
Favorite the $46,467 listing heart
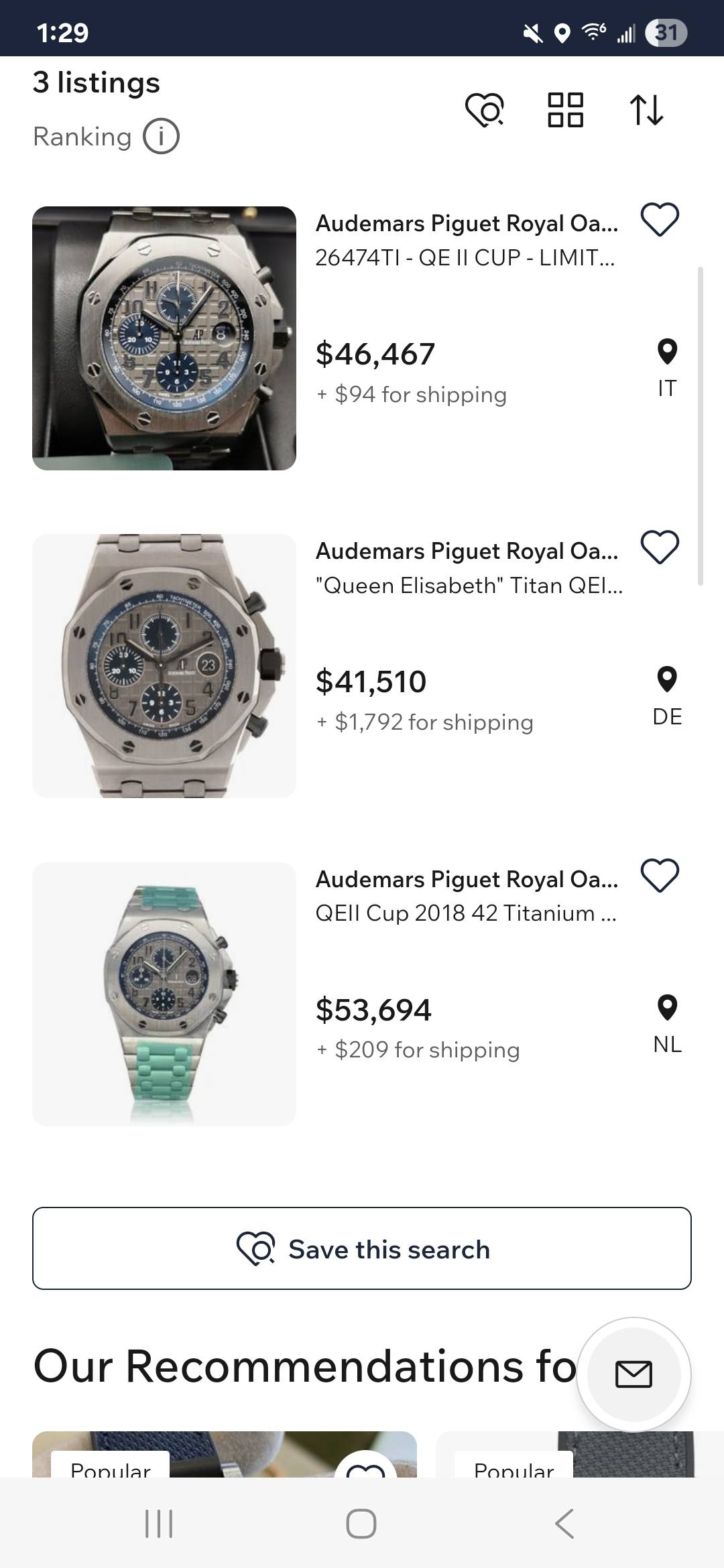coord(660,219)
